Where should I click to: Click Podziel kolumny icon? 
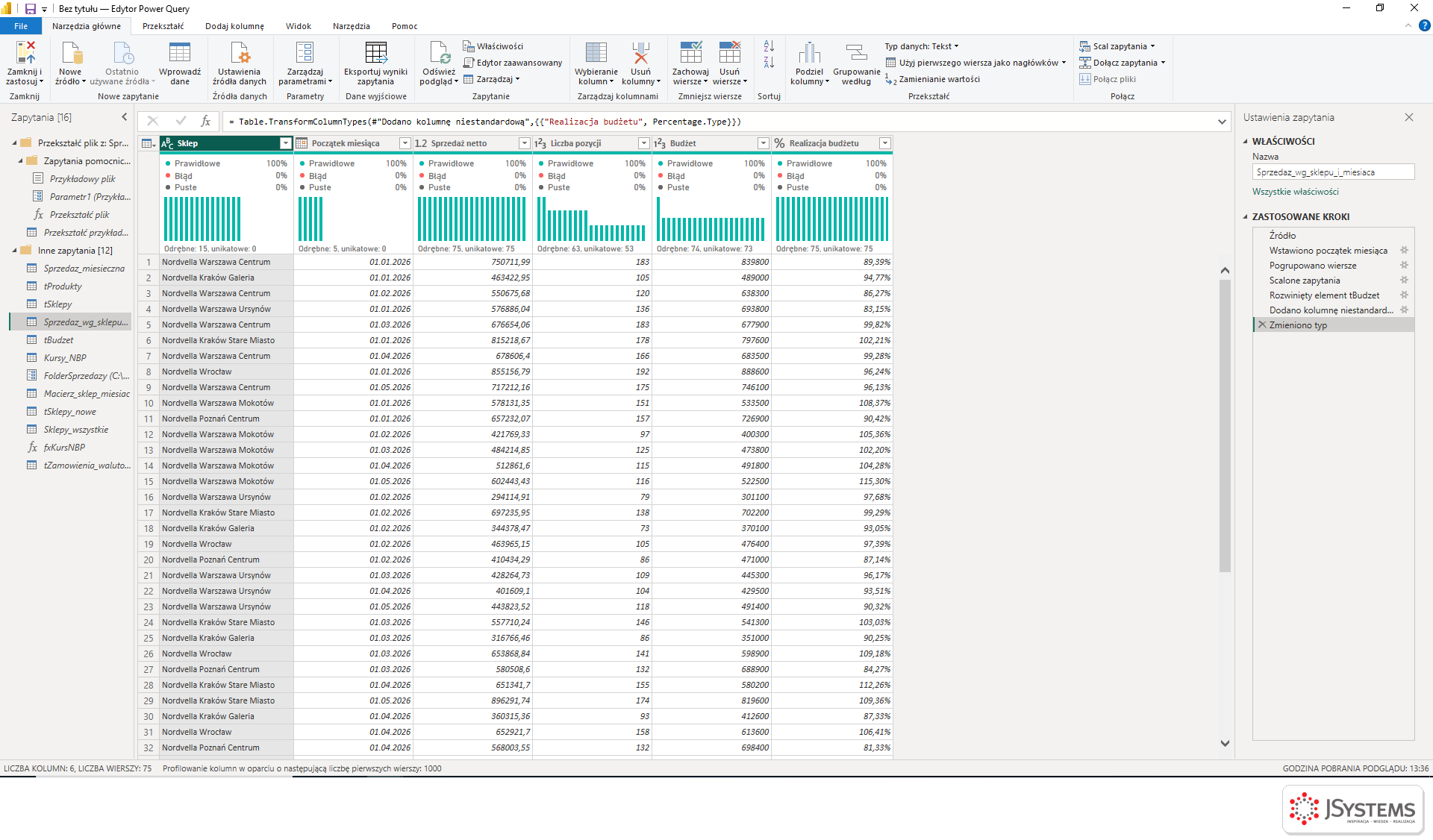[809, 53]
